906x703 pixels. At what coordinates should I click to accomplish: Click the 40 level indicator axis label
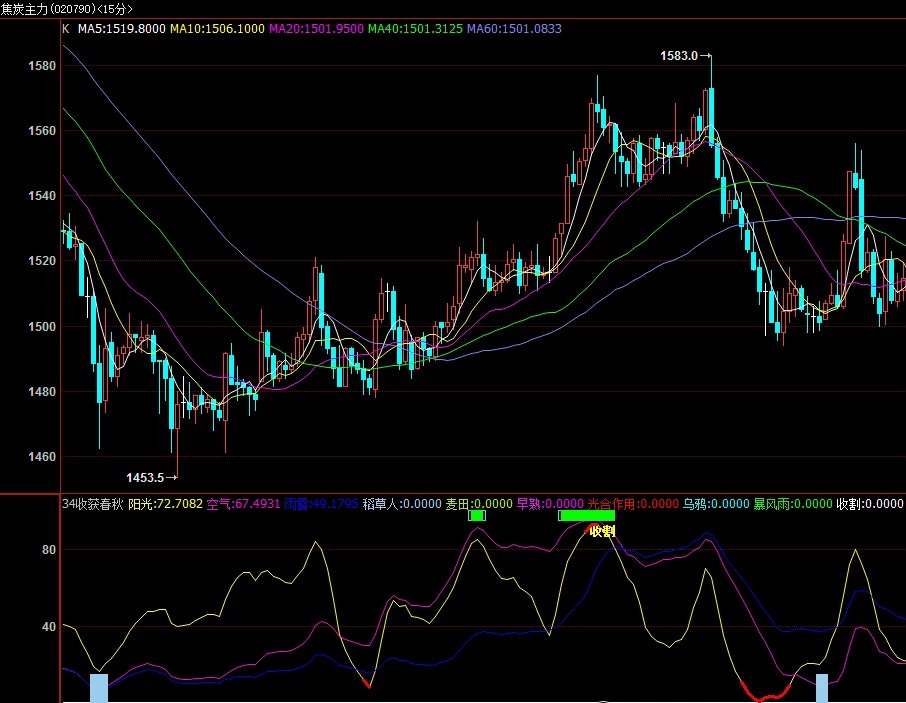pos(49,626)
